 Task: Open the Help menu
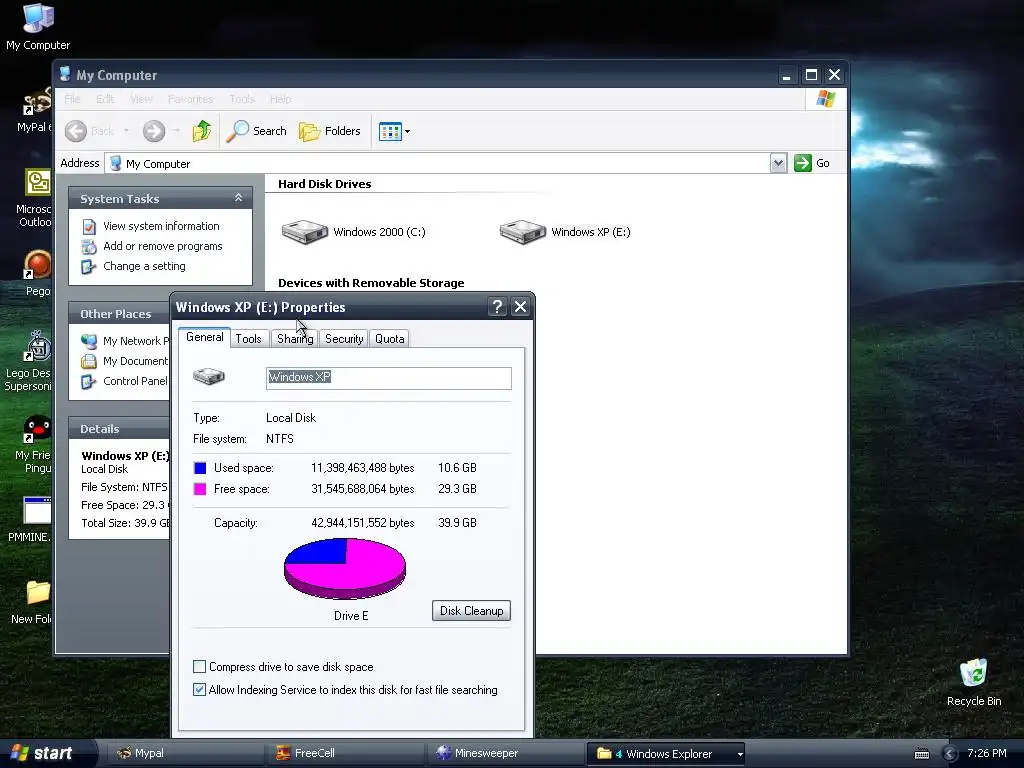281,99
